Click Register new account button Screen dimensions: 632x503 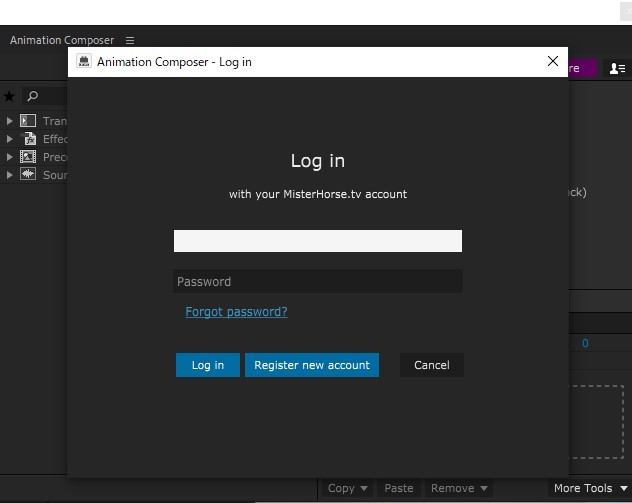coord(312,365)
